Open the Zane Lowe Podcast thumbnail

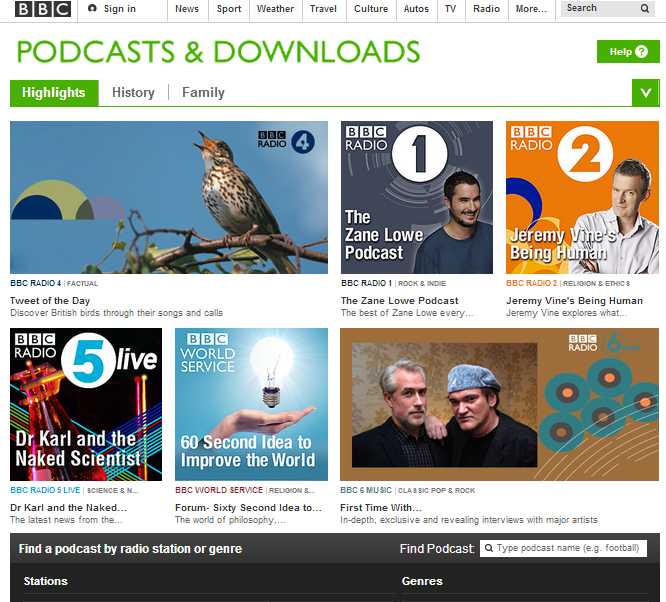[x=417, y=197]
